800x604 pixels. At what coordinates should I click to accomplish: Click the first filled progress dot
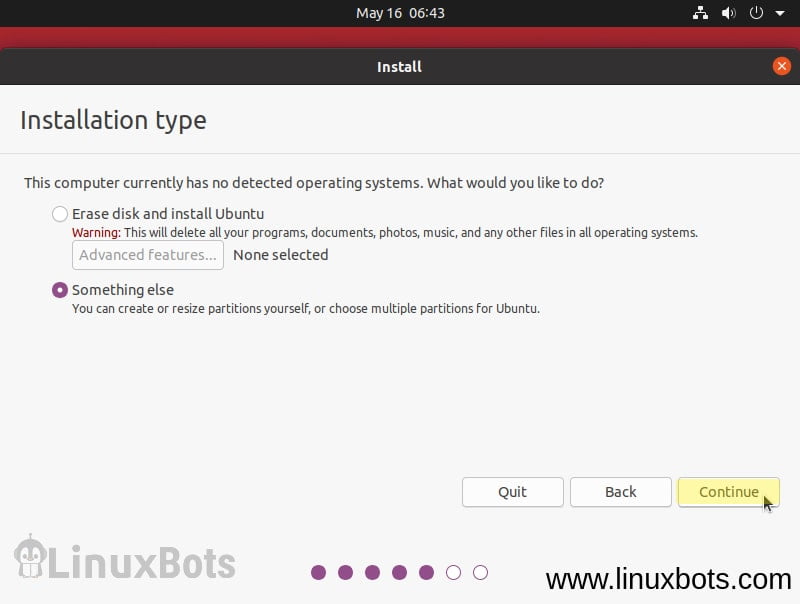point(319,572)
